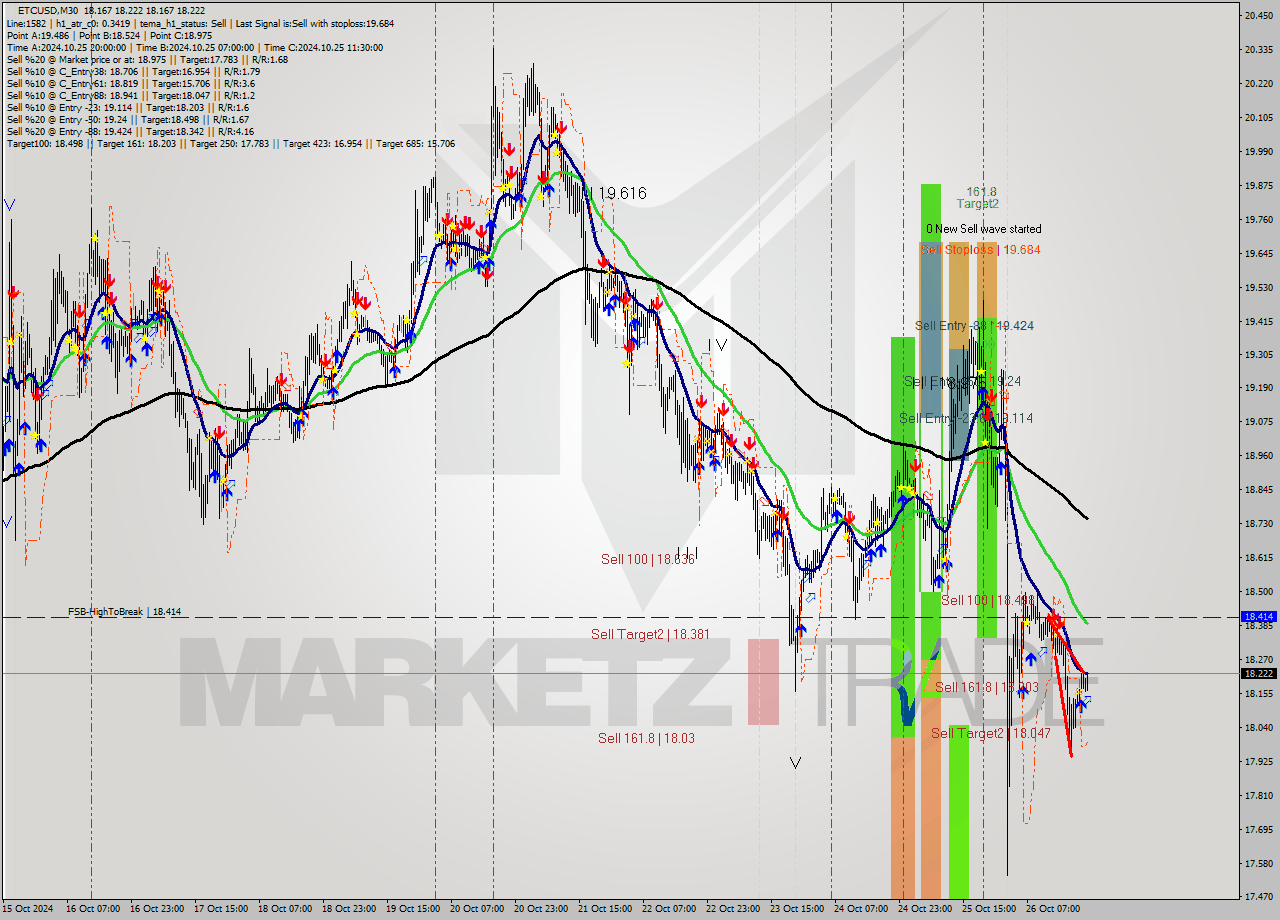Click the 19.616 price label on chart

pos(621,193)
